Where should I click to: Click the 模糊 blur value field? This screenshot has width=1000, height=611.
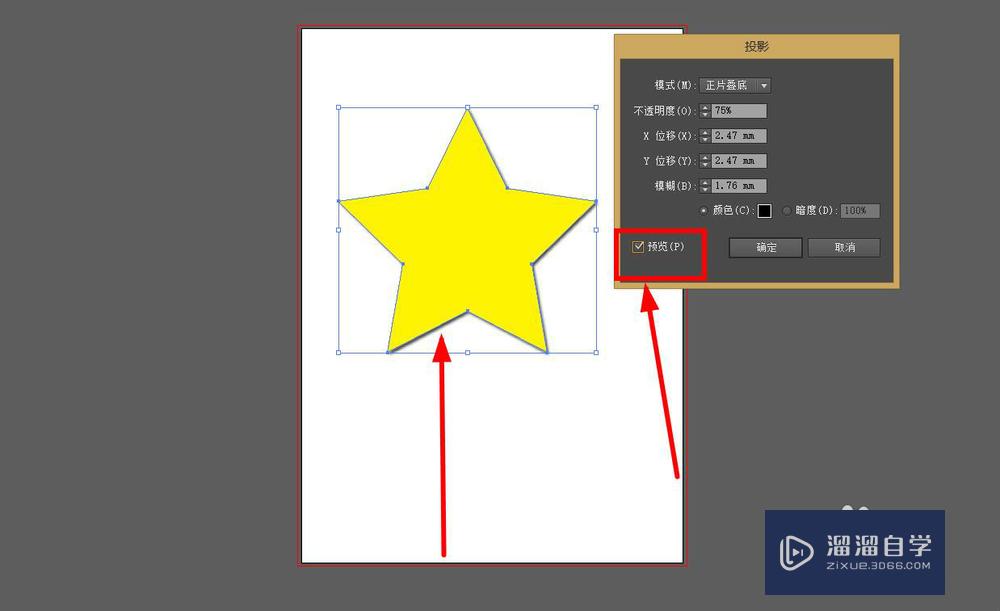[739, 186]
